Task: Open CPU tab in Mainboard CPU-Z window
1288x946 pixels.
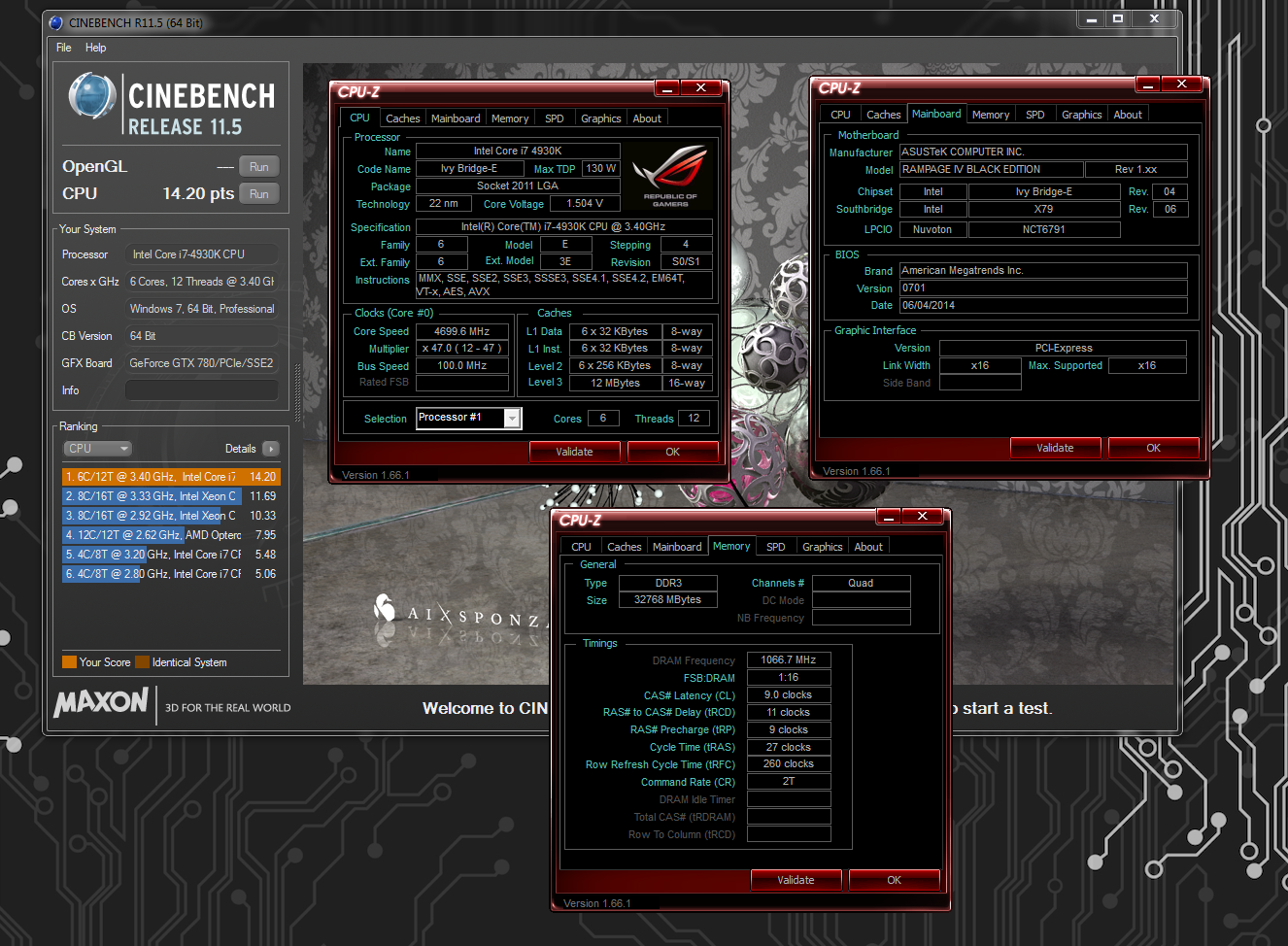Action: tap(840, 115)
